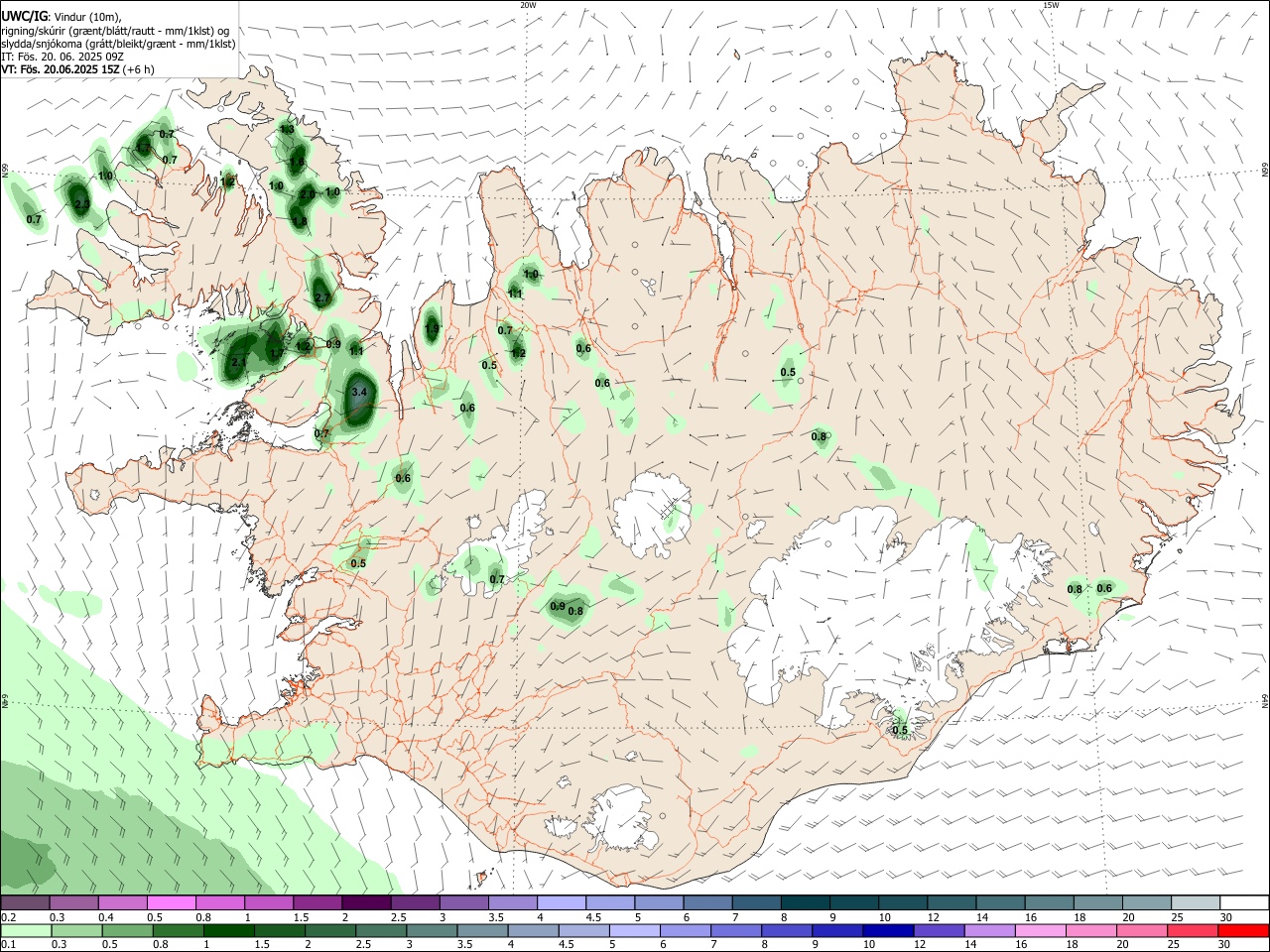
Task: Pick the deep blue swatch labeled 10 in lower legend
Action: [888, 931]
